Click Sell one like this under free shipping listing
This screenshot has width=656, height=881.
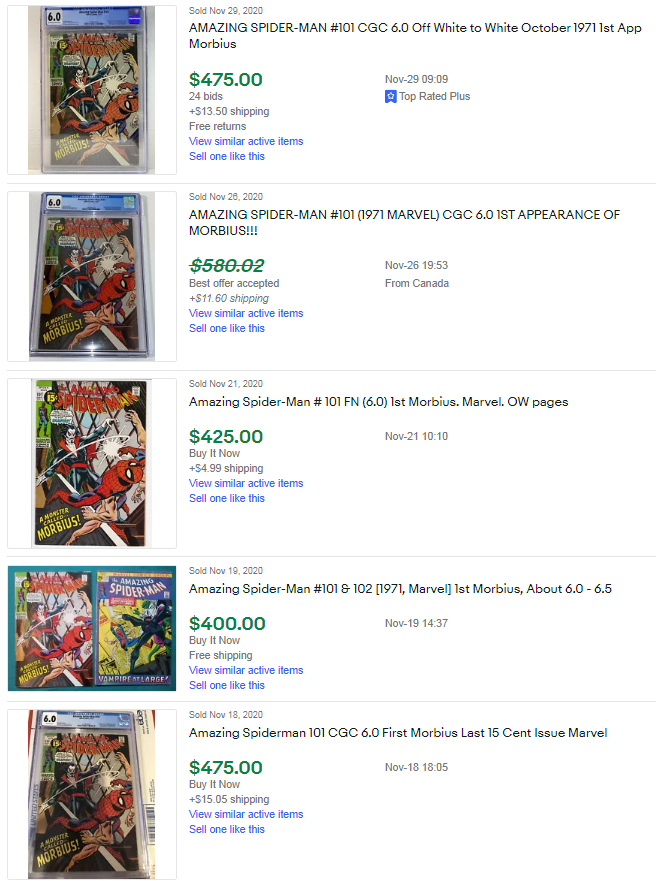pyautogui.click(x=227, y=685)
